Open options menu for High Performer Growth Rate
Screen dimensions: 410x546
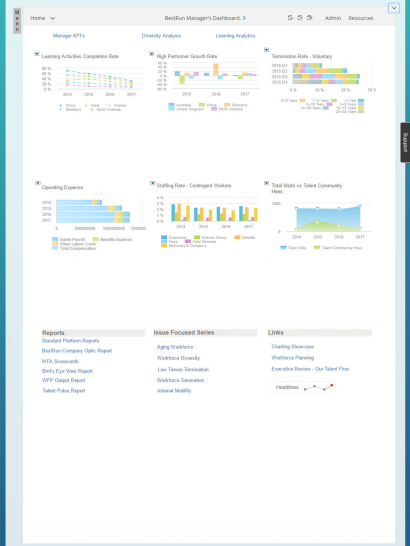click(x=152, y=54)
